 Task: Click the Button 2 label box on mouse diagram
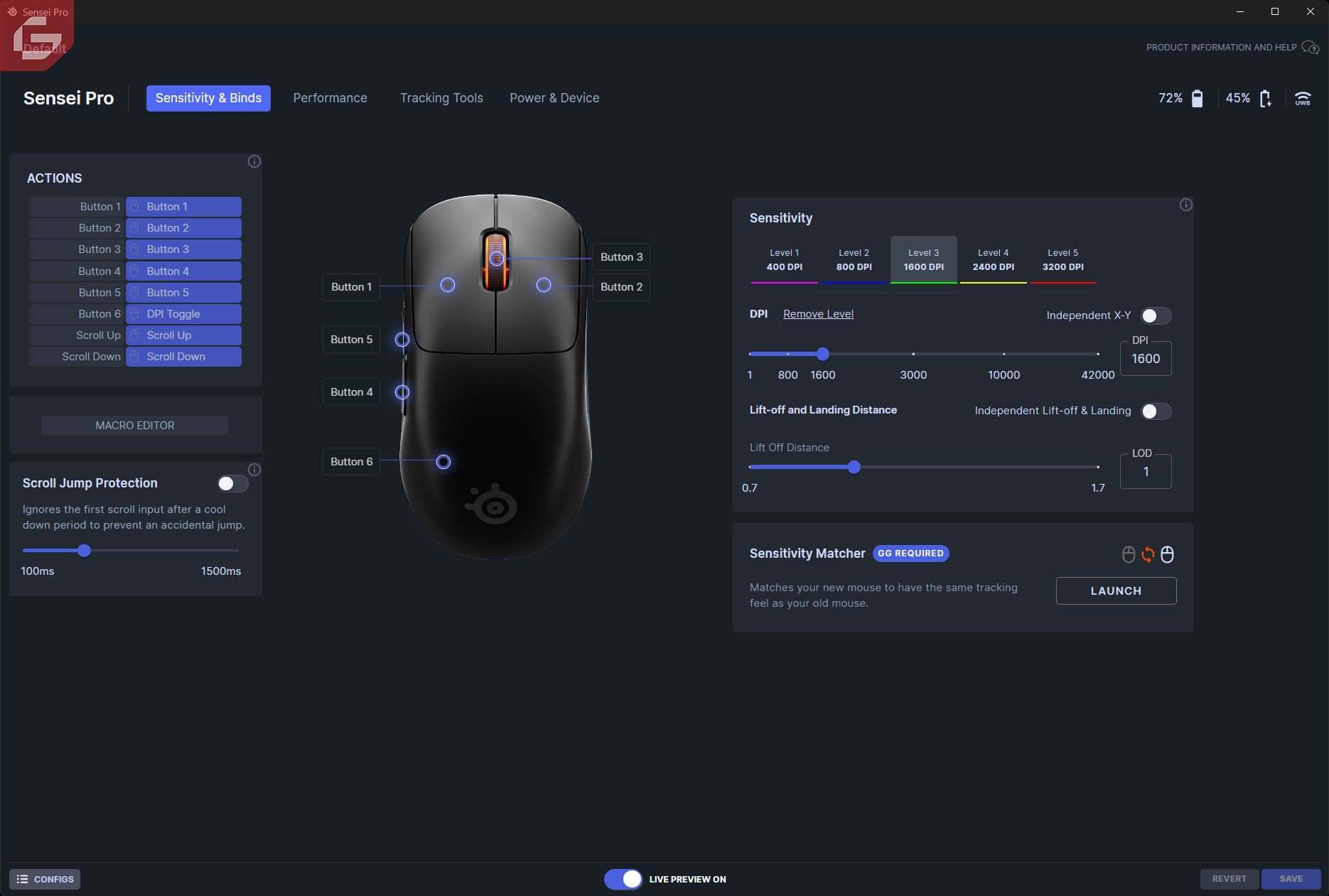tap(621, 287)
